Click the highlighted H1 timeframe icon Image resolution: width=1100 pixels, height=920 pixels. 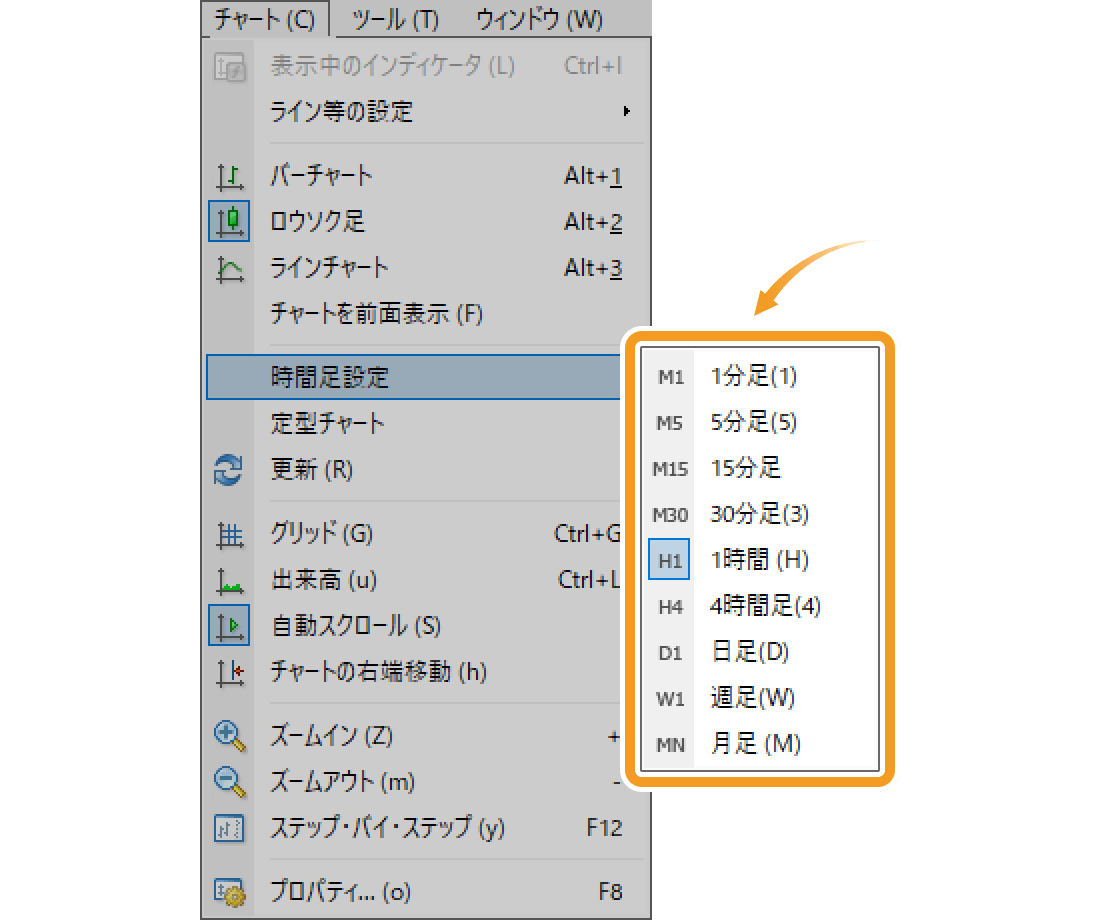click(669, 560)
